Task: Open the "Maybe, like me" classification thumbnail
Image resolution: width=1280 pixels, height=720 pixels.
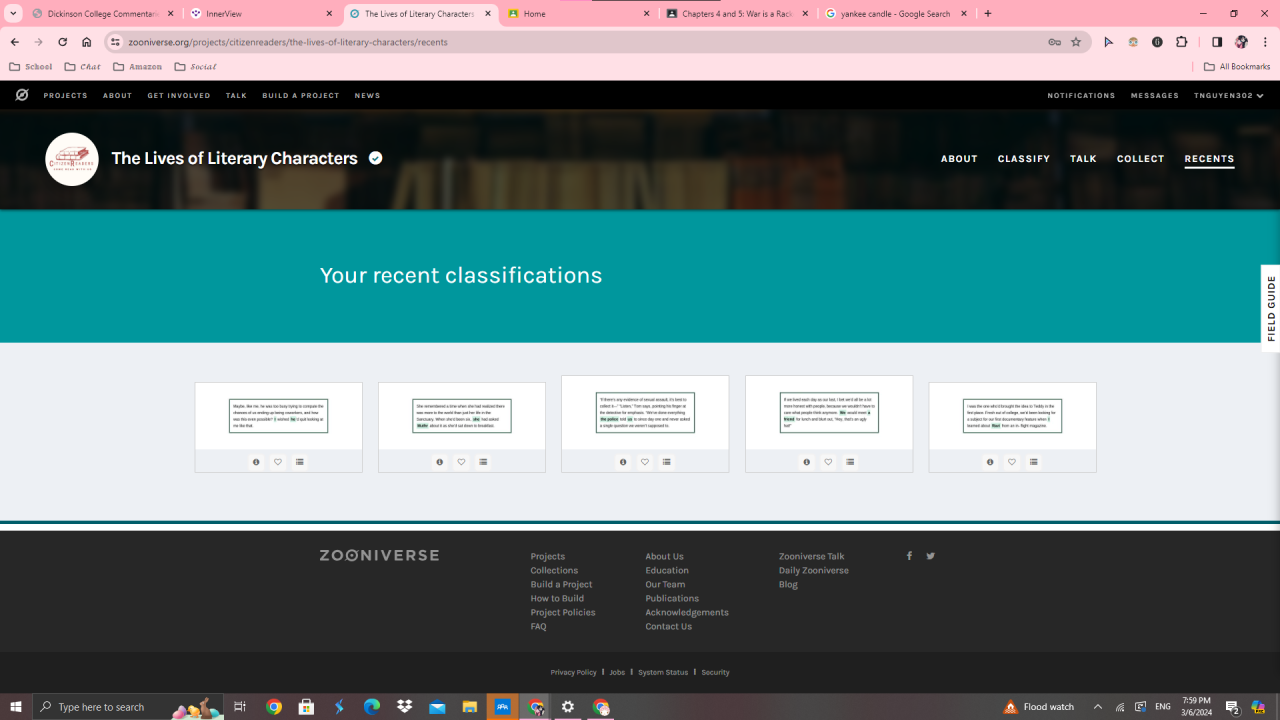Action: coord(279,416)
